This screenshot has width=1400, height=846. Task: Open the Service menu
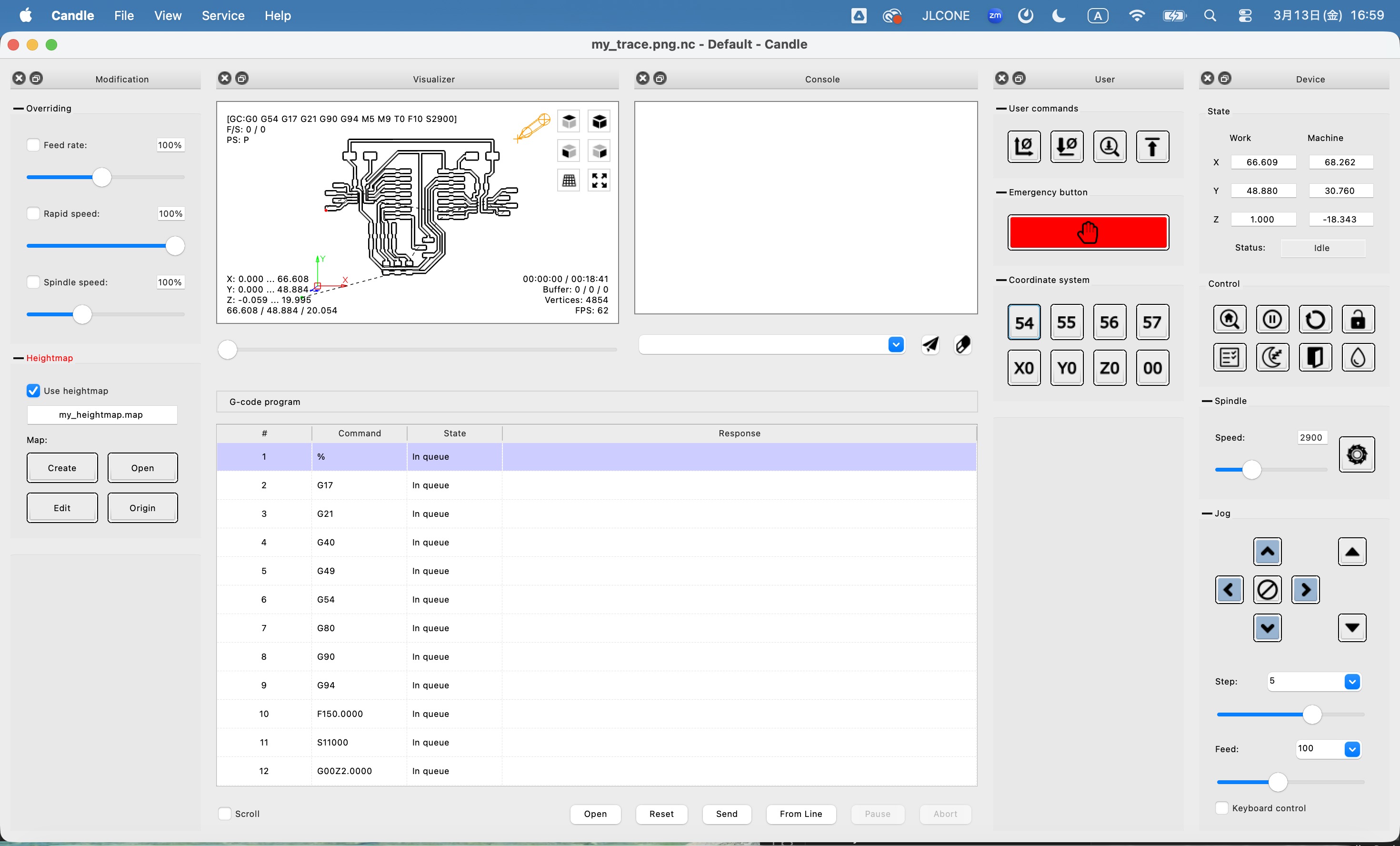pos(222,15)
